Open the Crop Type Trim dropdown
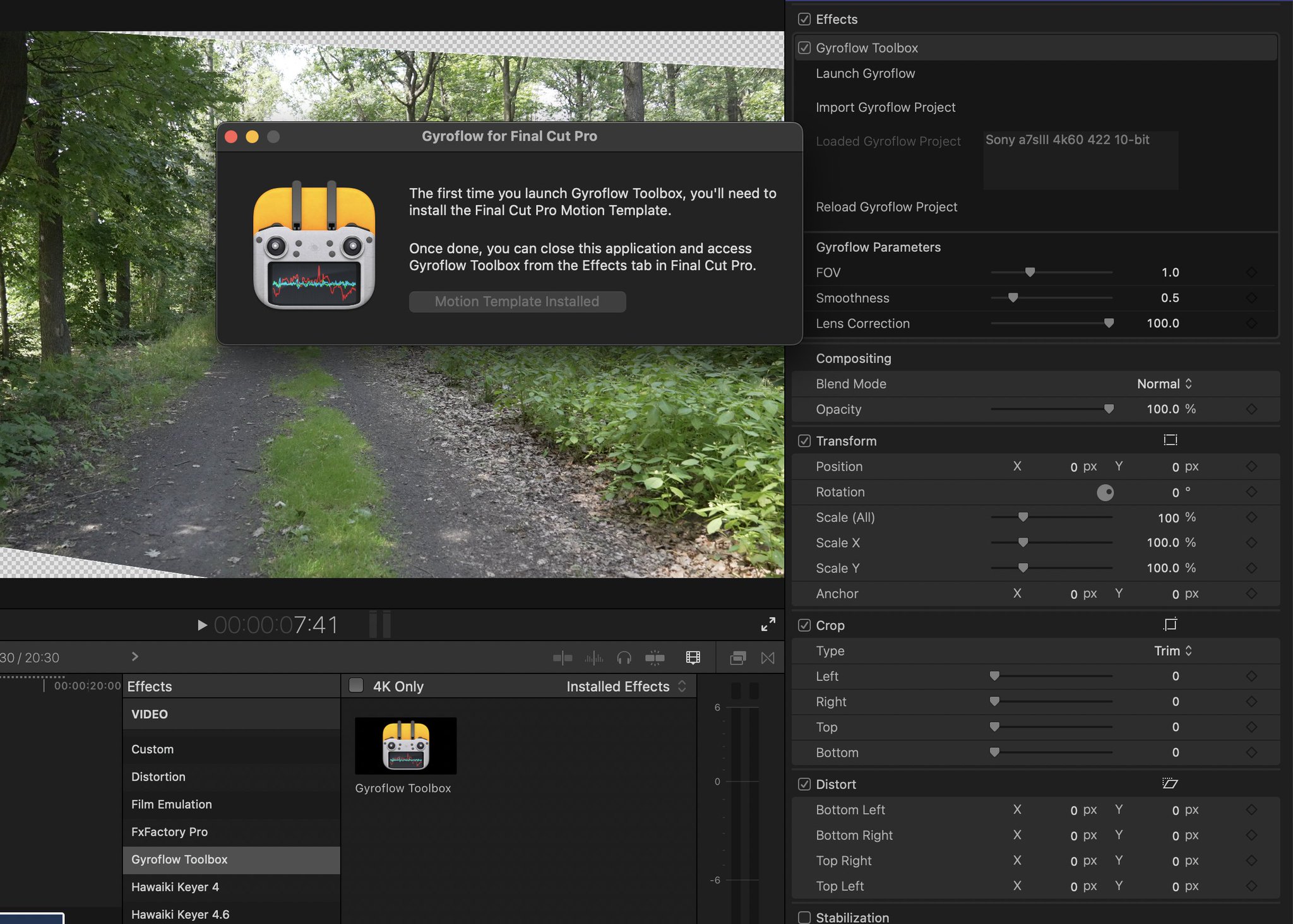Viewport: 1293px width, 924px height. click(1172, 651)
